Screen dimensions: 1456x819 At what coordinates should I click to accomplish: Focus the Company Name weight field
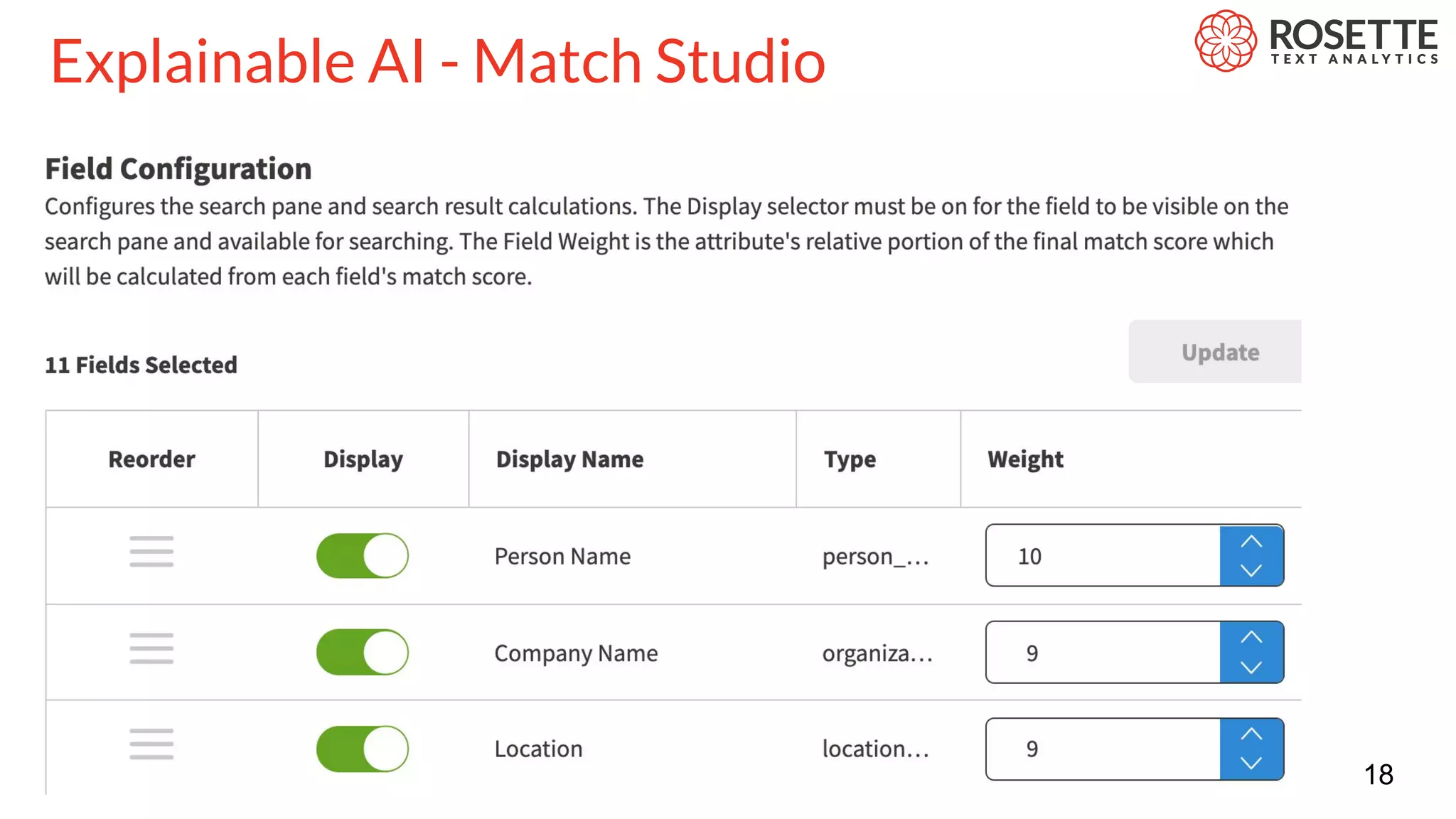1103,653
